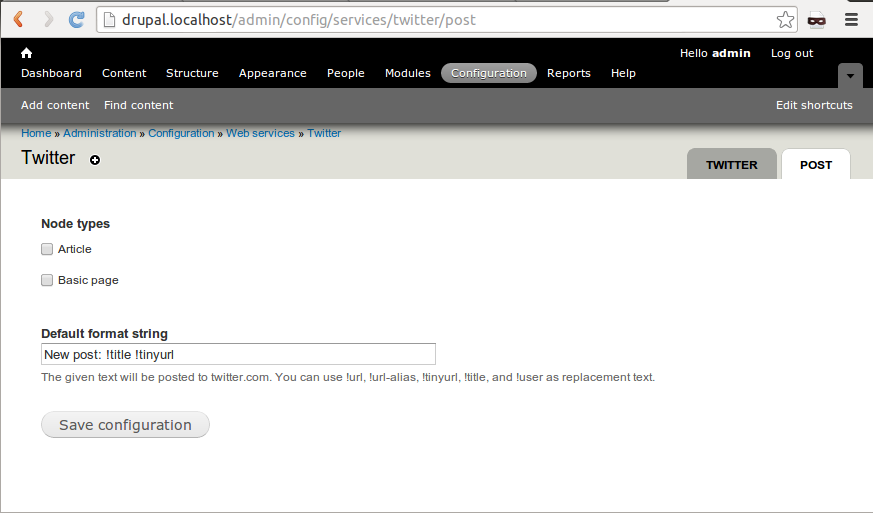Click the browser forward arrow

[x=48, y=19]
